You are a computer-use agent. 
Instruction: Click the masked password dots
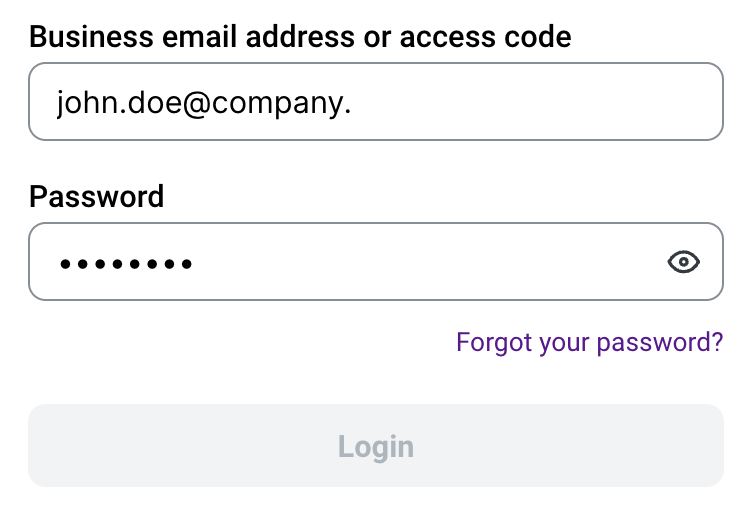[126, 264]
